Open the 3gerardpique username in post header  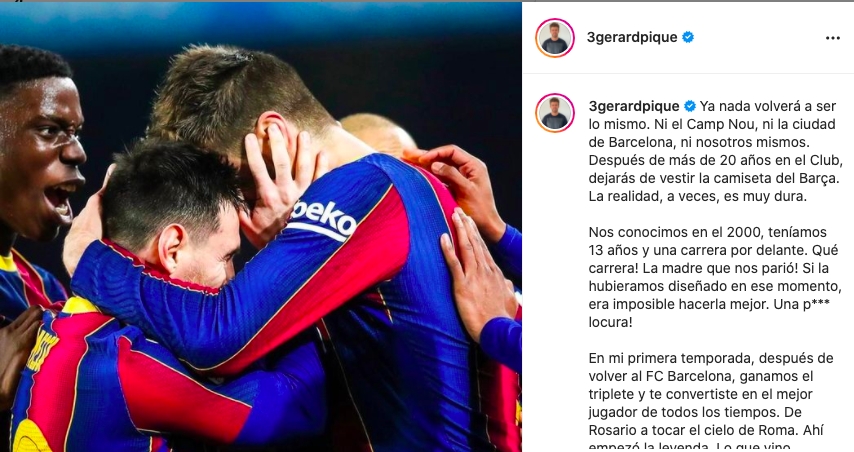[632, 37]
